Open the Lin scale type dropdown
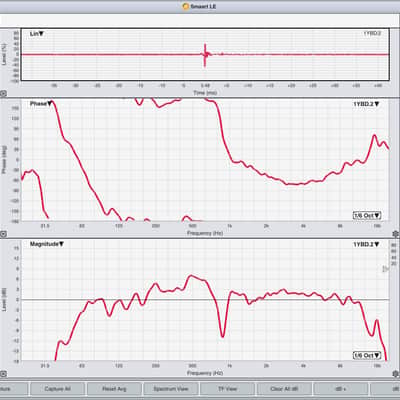 tap(37, 34)
